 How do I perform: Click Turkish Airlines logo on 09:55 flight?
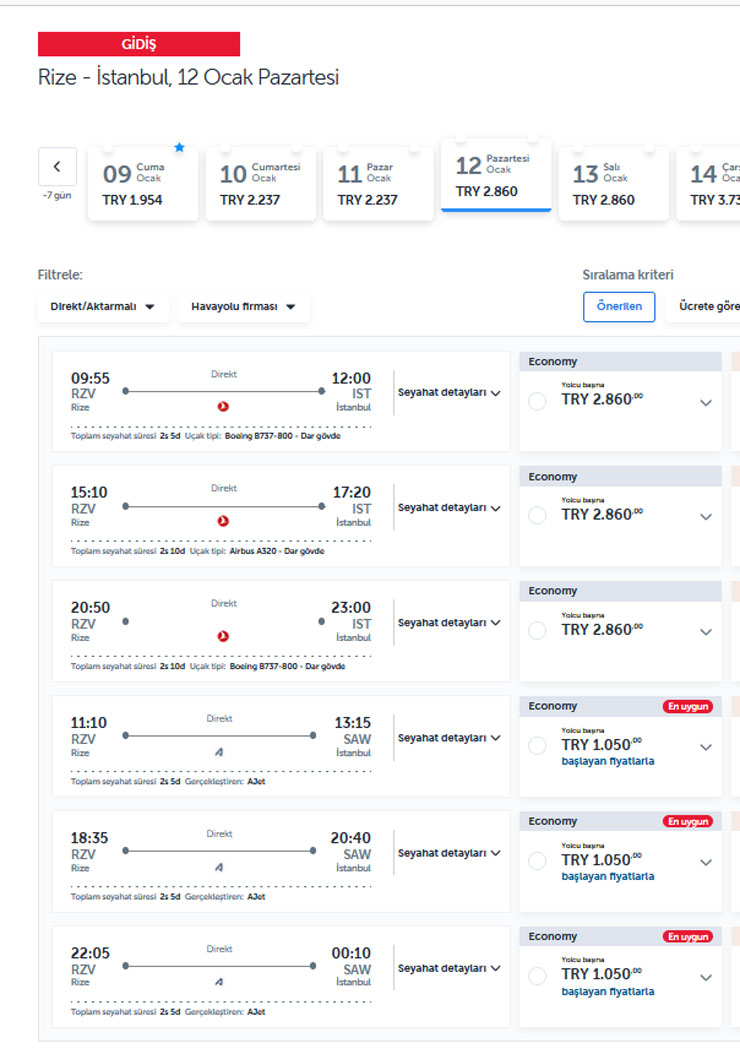click(223, 406)
